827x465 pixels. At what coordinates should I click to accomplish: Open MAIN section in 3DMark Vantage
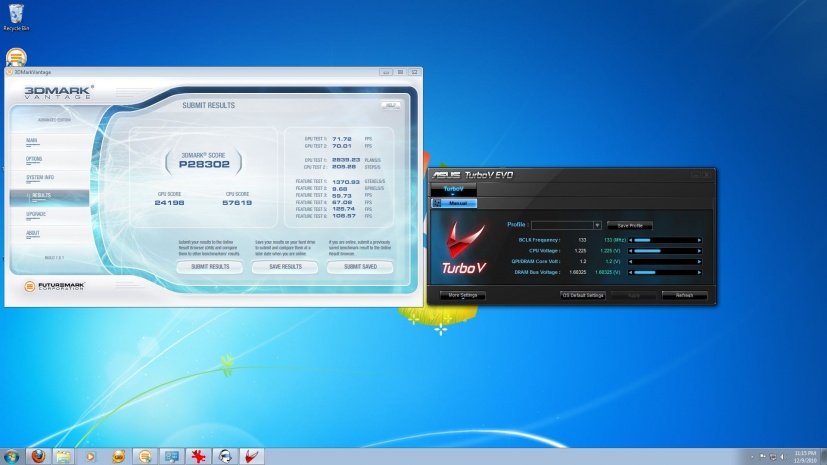click(x=32, y=141)
